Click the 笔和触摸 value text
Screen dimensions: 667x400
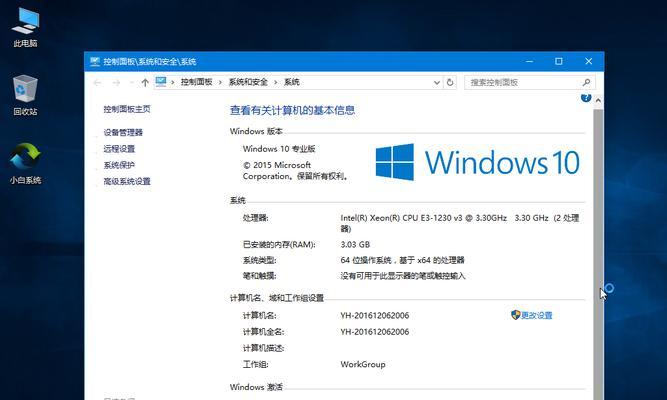coord(403,276)
